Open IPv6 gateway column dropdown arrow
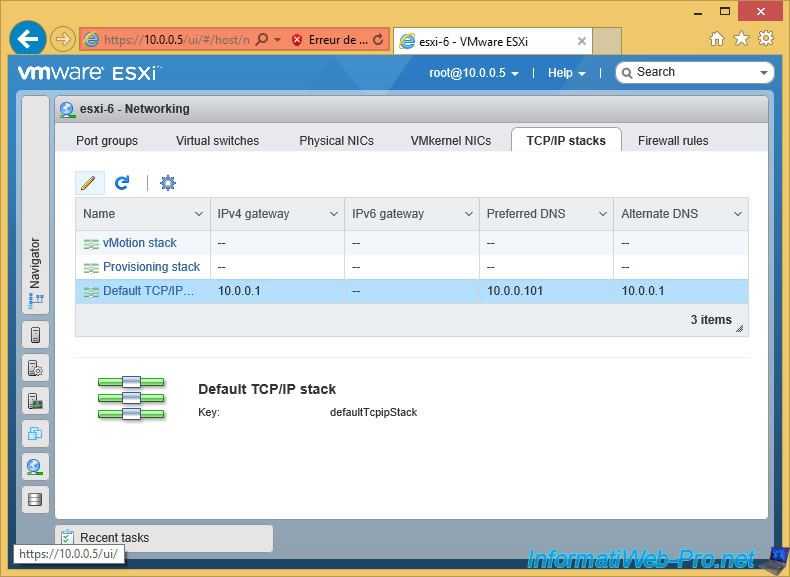The width and height of the screenshot is (790, 577). point(469,214)
